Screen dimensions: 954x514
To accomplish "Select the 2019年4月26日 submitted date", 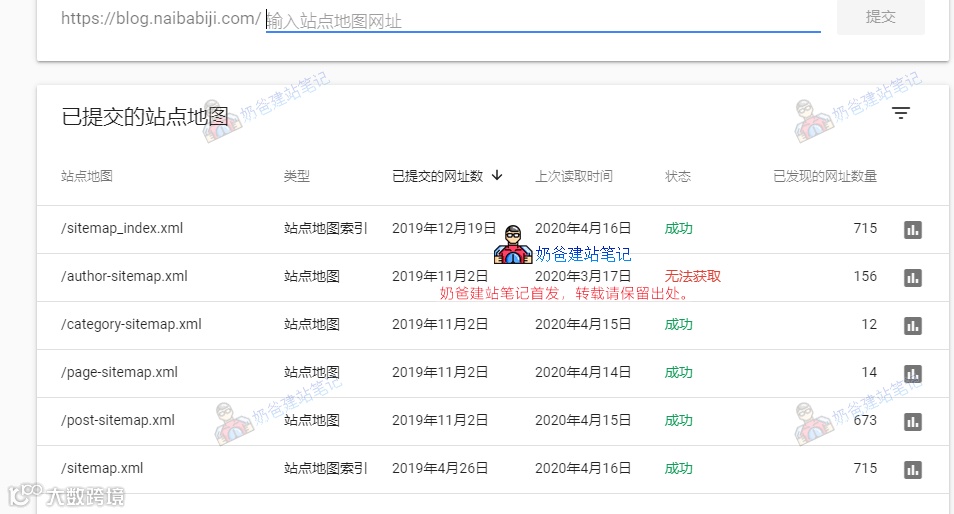I will pos(440,468).
